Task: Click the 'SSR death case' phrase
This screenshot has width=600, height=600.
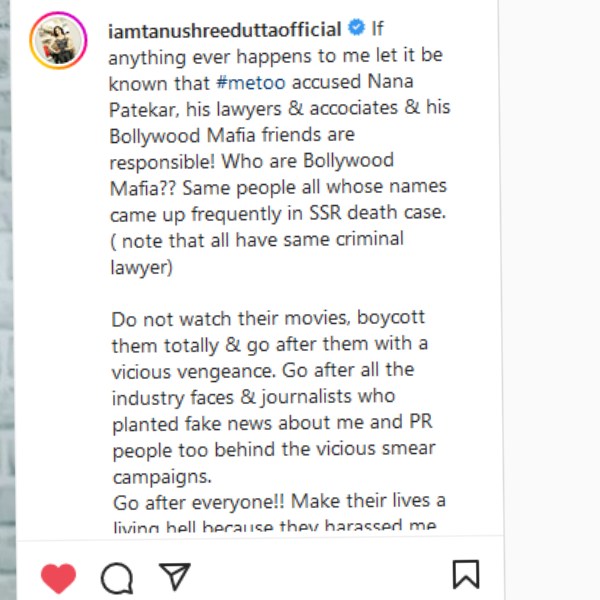Action: tap(377, 212)
